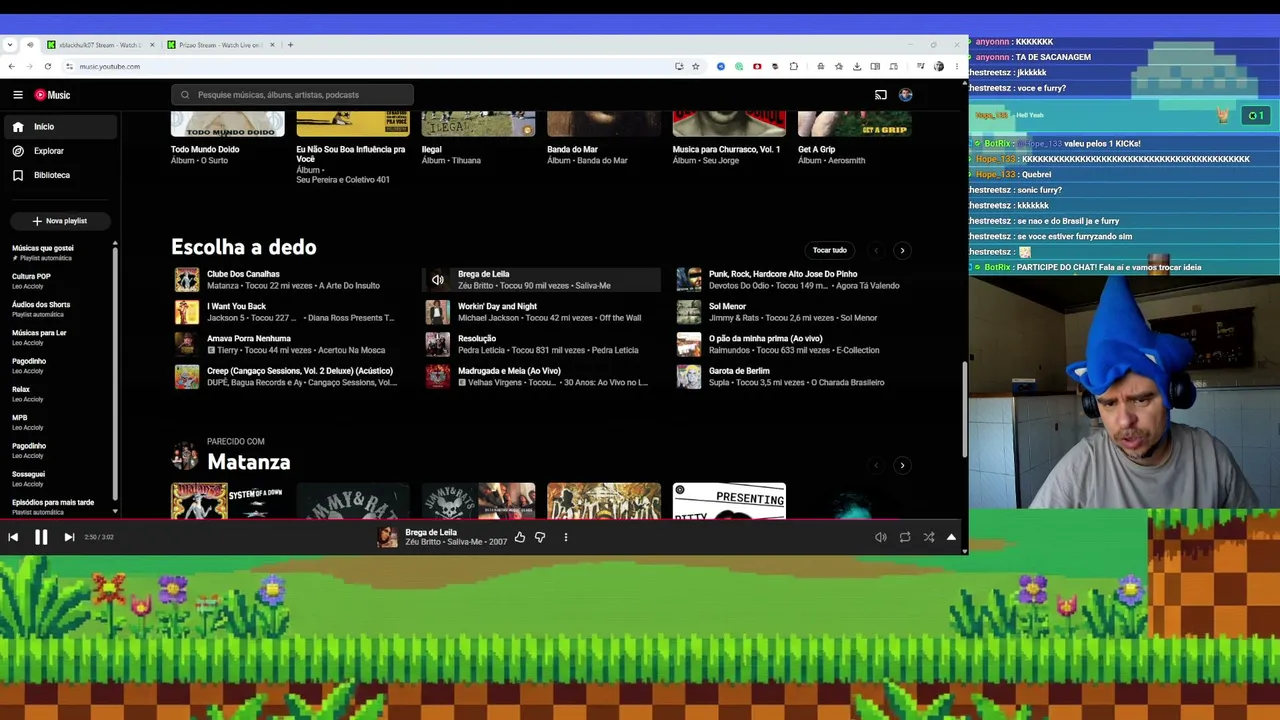Open Ilegal album by Tihuana
Screen dimensions: 1280x720
click(431, 149)
